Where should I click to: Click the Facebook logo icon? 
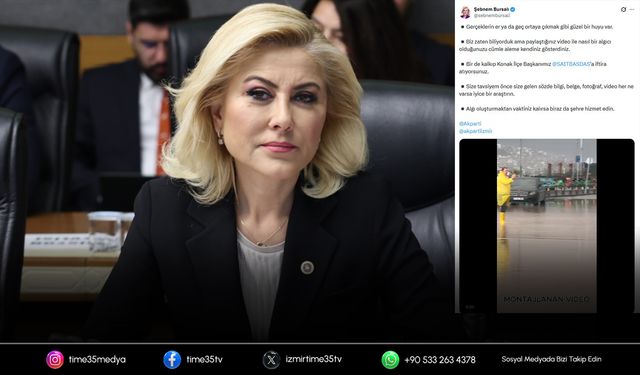click(172, 359)
